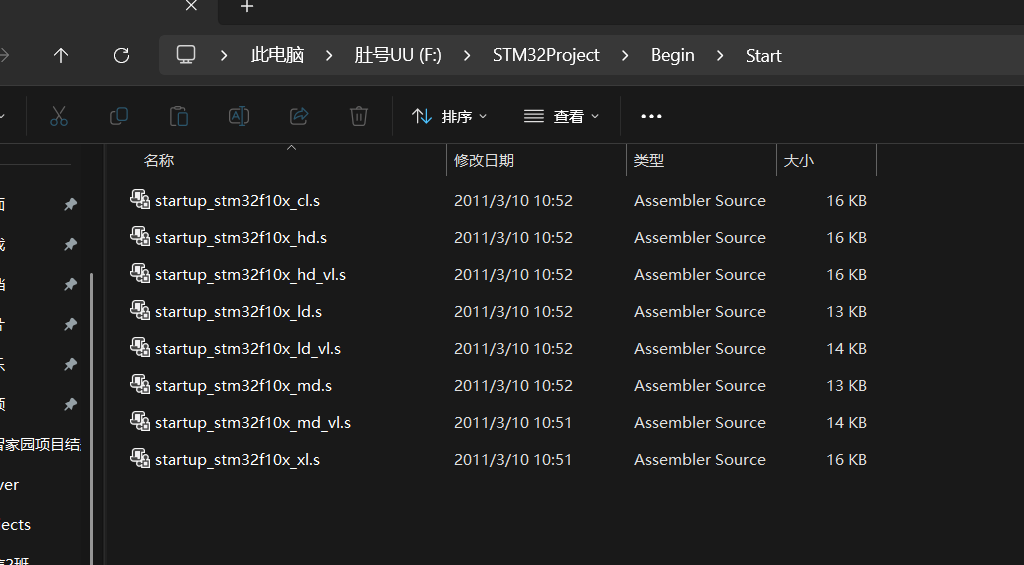
Task: Click 13 KB size in ld.s row
Action: point(846,312)
